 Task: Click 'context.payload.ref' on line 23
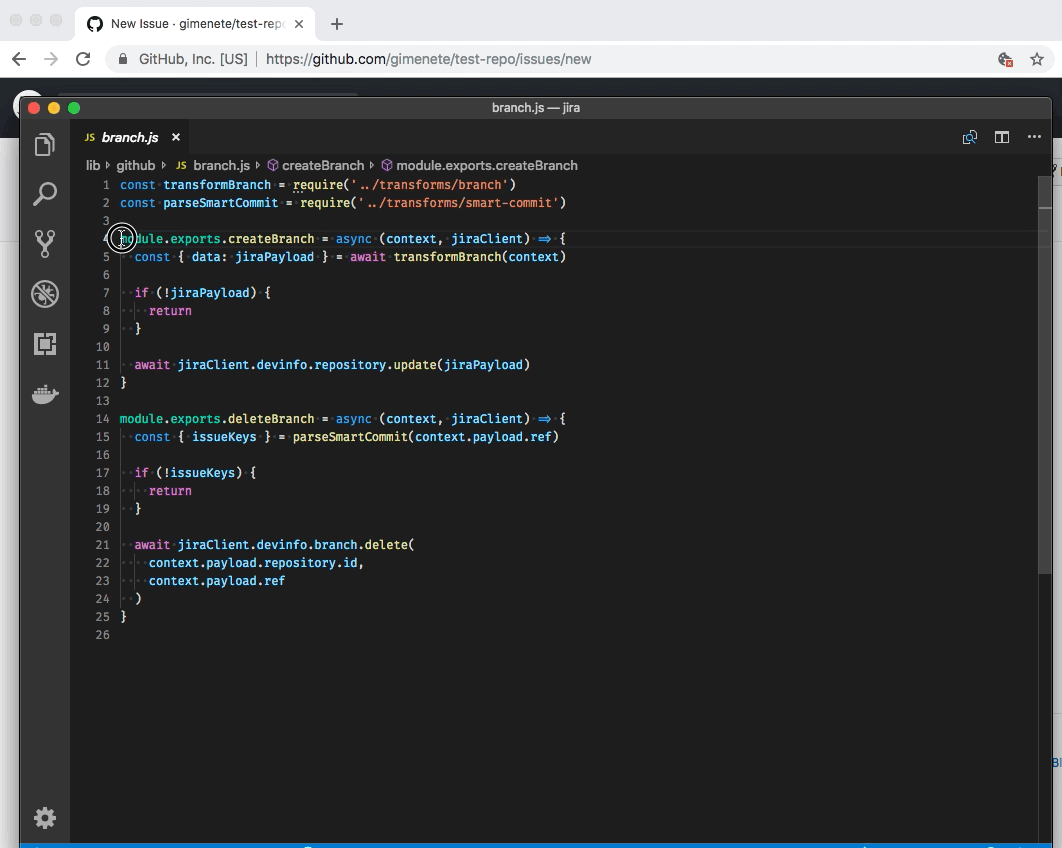tap(217, 581)
